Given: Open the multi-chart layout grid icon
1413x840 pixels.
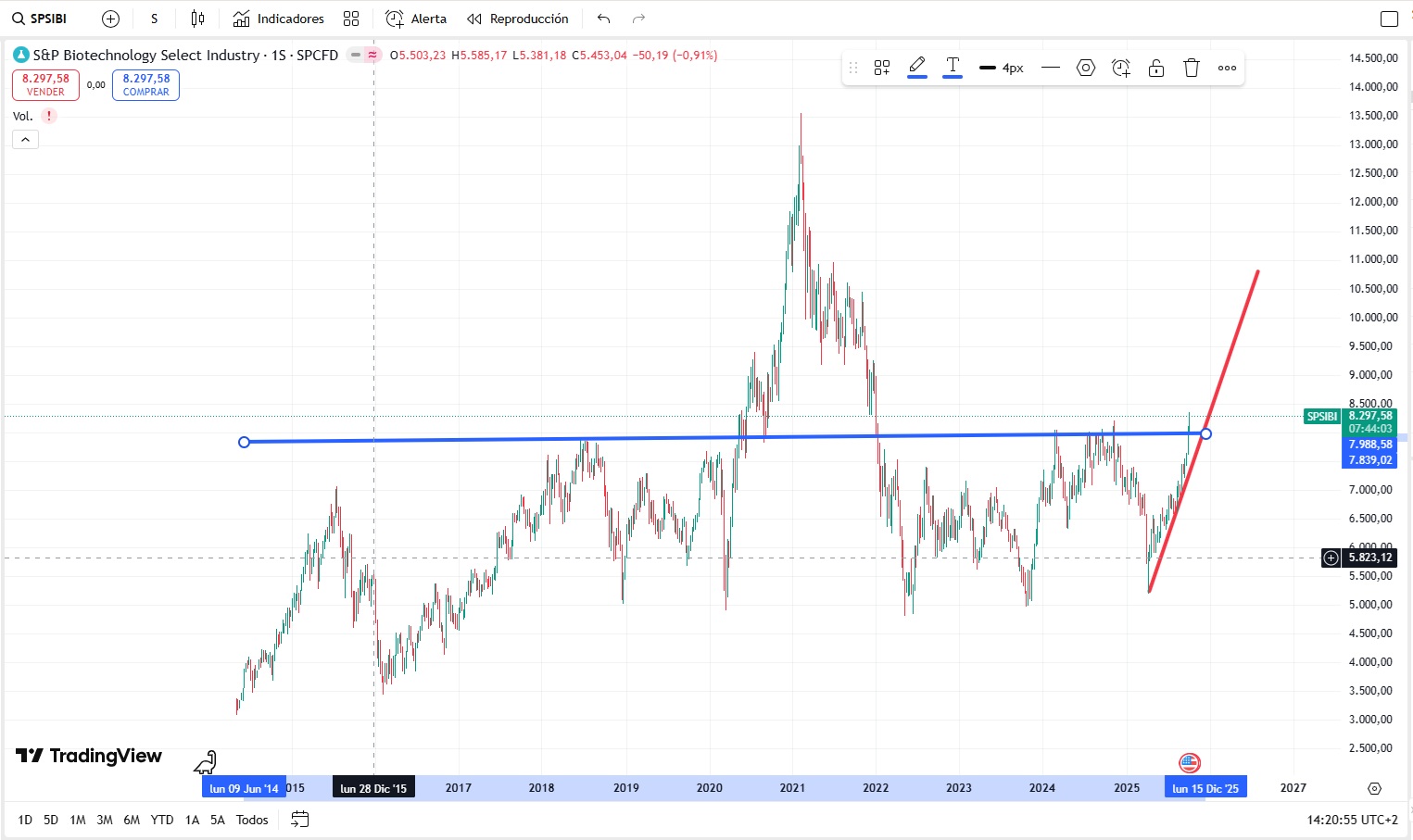Looking at the screenshot, I should (x=351, y=18).
